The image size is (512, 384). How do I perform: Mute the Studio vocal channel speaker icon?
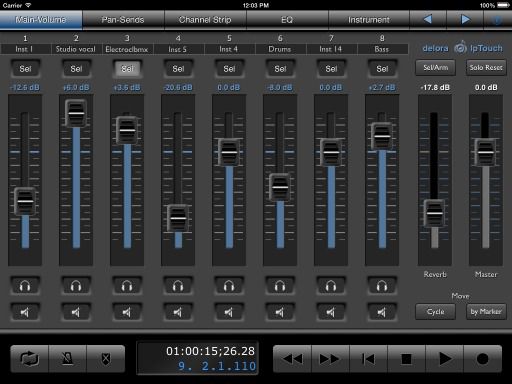coord(76,312)
